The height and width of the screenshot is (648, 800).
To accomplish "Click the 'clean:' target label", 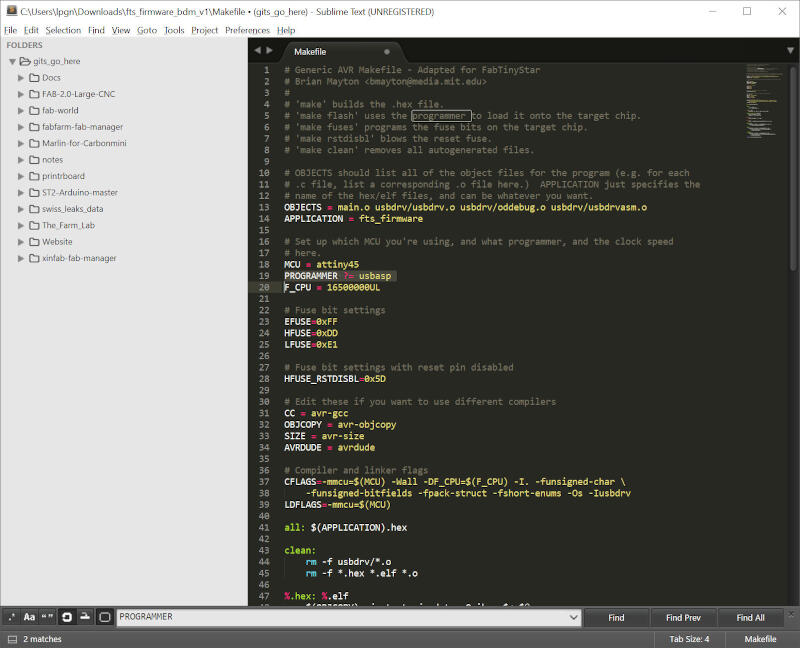I will [x=300, y=551].
